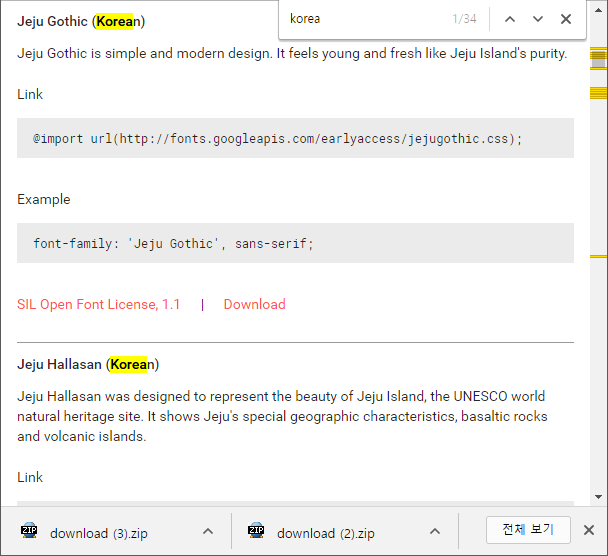Image resolution: width=608 pixels, height=556 pixels.
Task: Click the scrollbar up arrow
Action: click(598, 10)
